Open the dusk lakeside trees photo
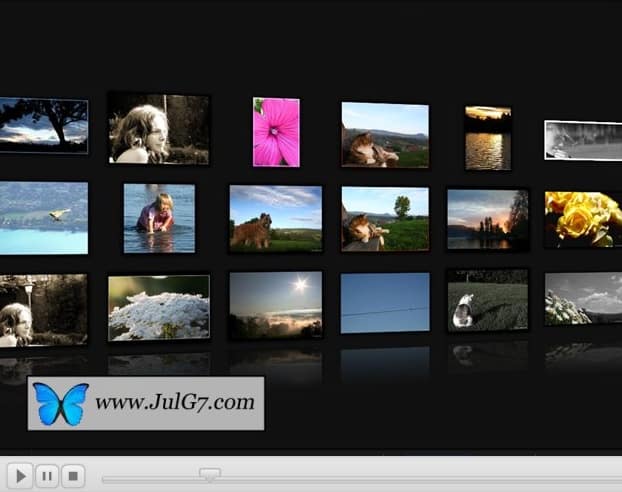Viewport: 622px width, 492px height. tap(488, 219)
